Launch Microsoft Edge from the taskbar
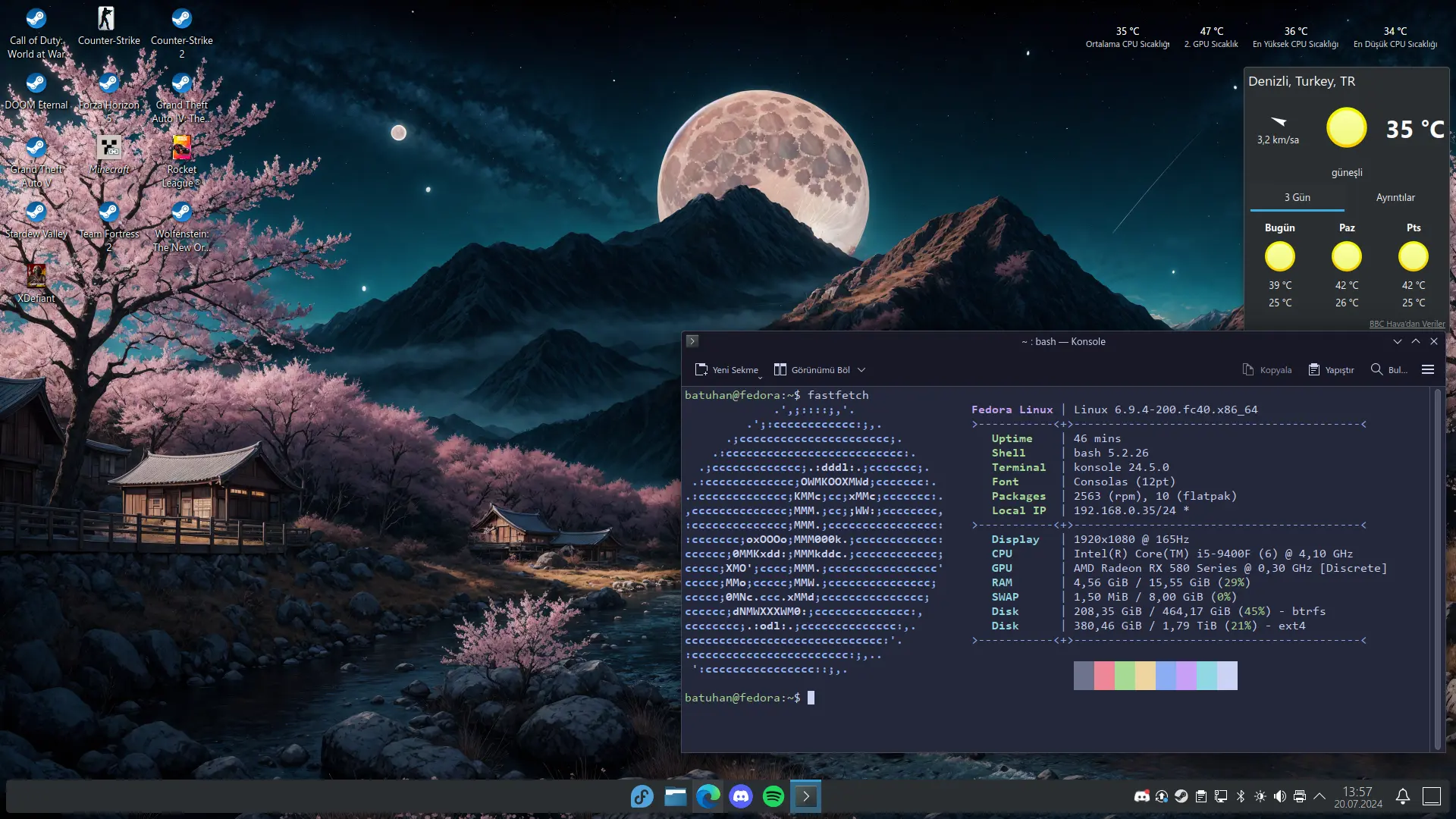1456x819 pixels. [708, 796]
